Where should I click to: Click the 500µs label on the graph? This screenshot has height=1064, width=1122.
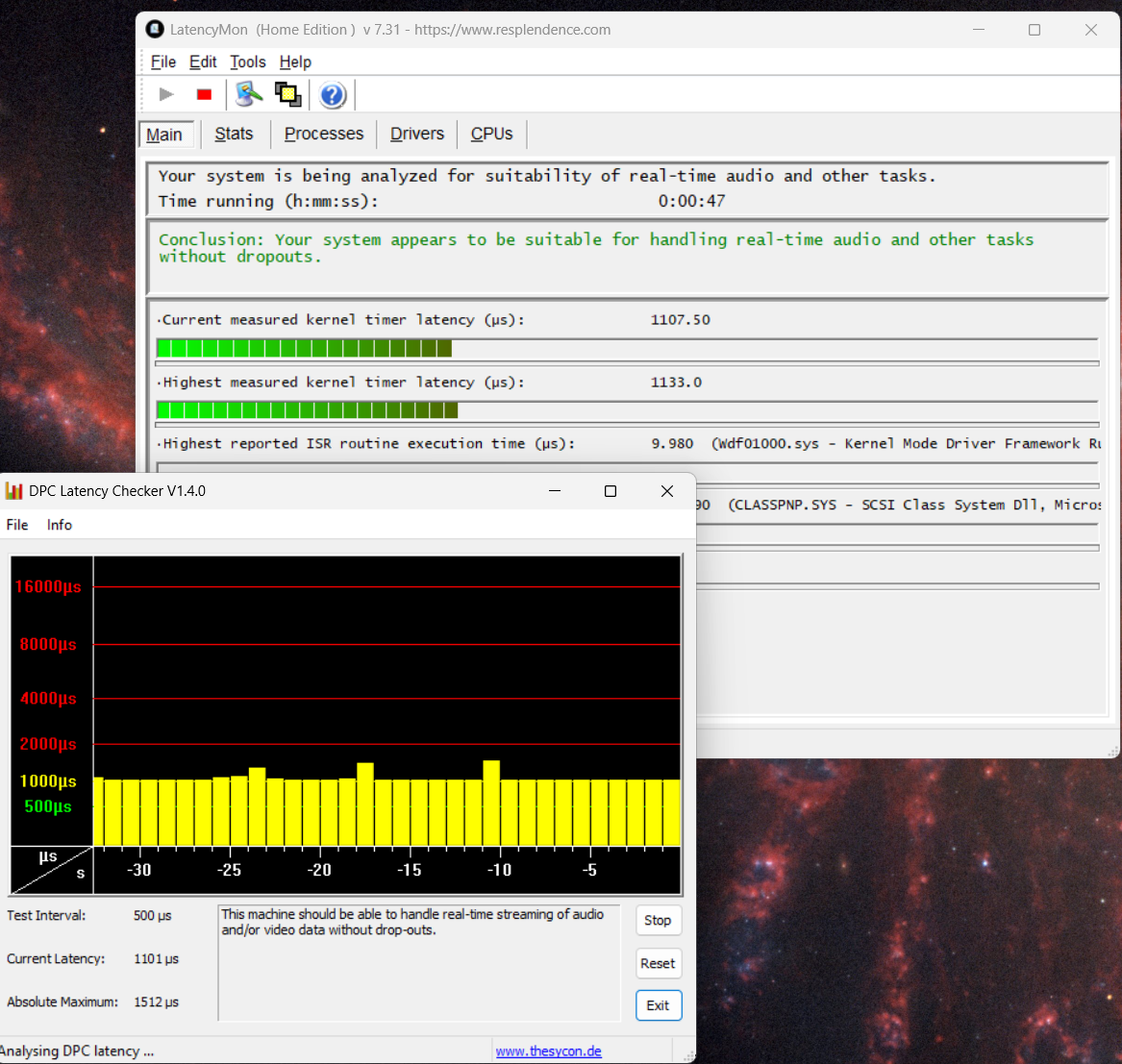click(x=48, y=806)
